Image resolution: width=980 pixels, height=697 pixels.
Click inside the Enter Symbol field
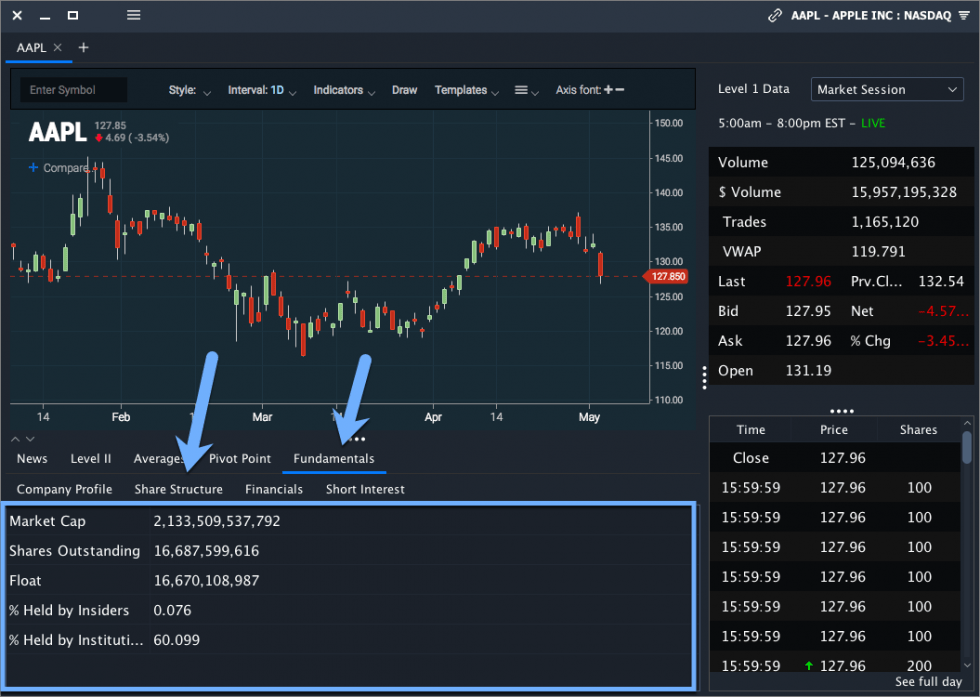[71, 89]
